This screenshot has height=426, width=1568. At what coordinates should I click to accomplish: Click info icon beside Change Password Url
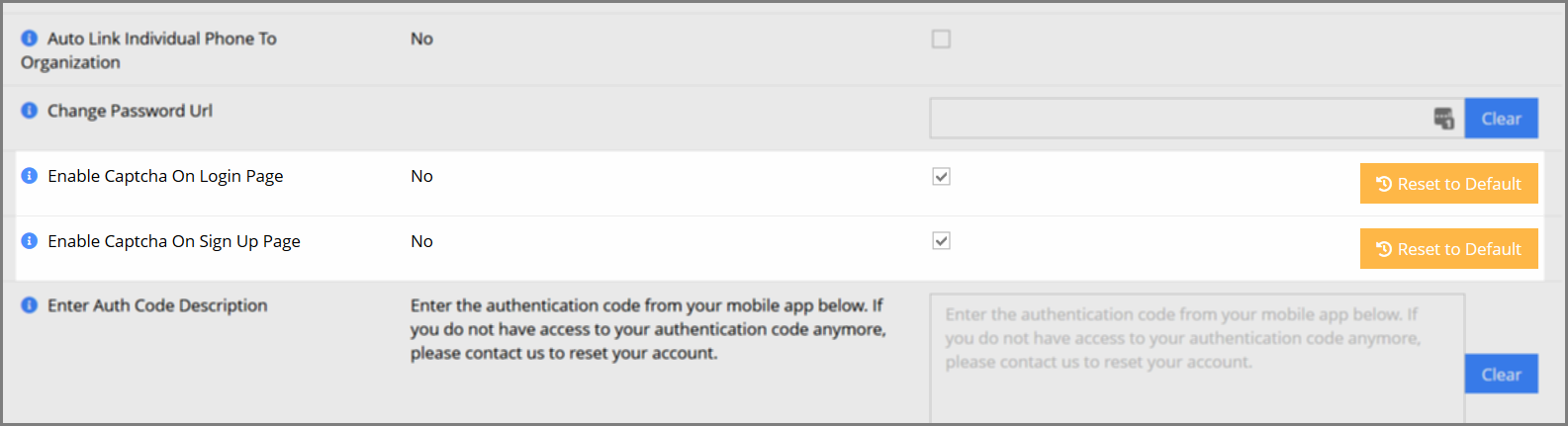pos(30,110)
